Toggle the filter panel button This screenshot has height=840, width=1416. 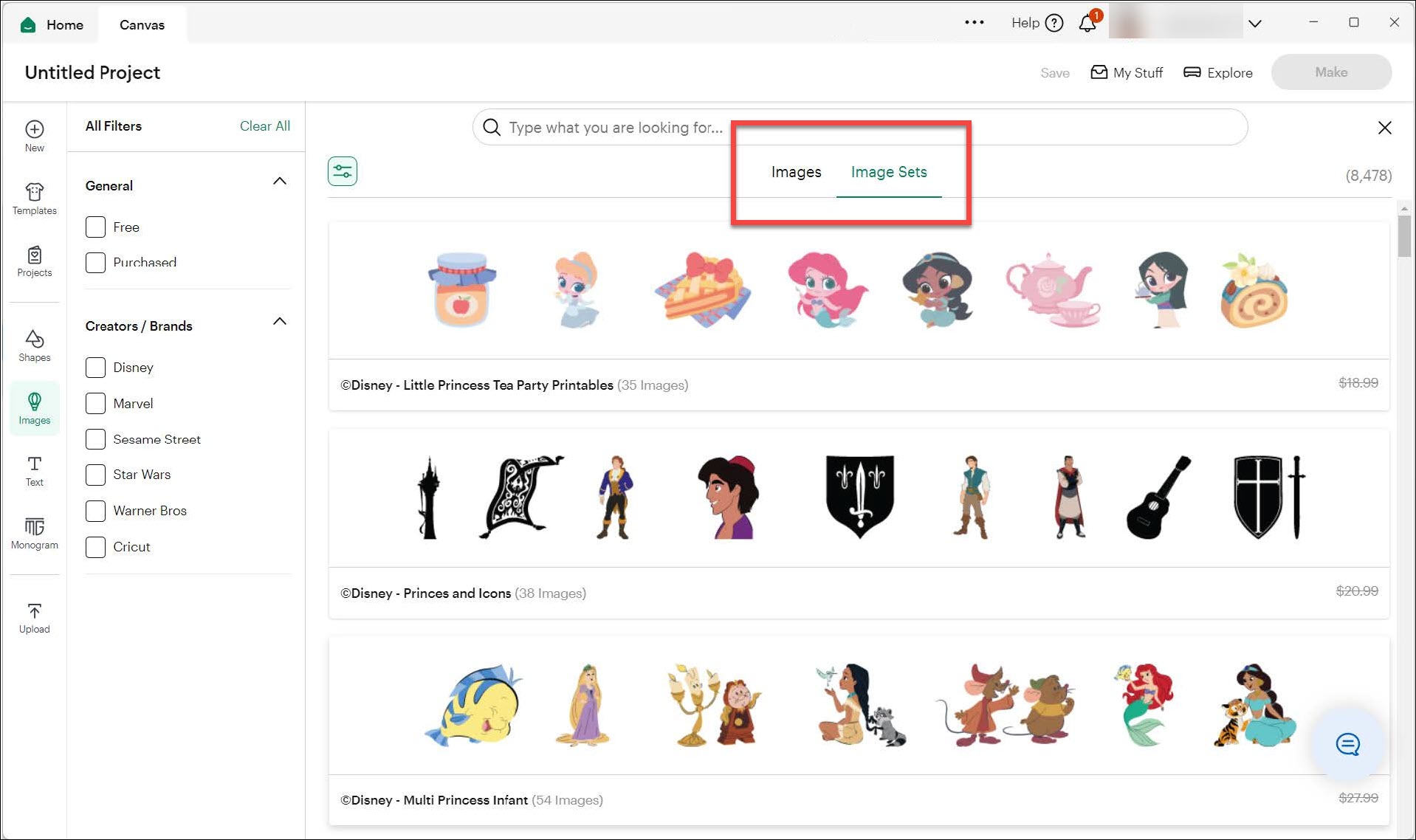point(343,171)
